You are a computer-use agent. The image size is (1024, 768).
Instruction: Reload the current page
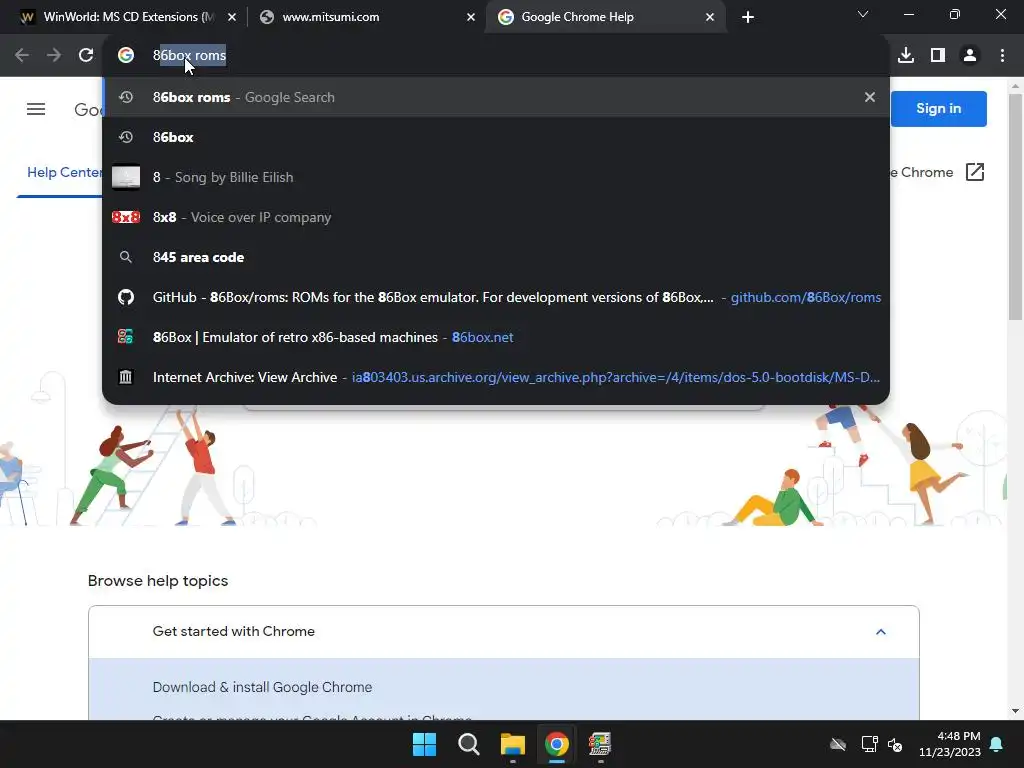pyautogui.click(x=86, y=56)
